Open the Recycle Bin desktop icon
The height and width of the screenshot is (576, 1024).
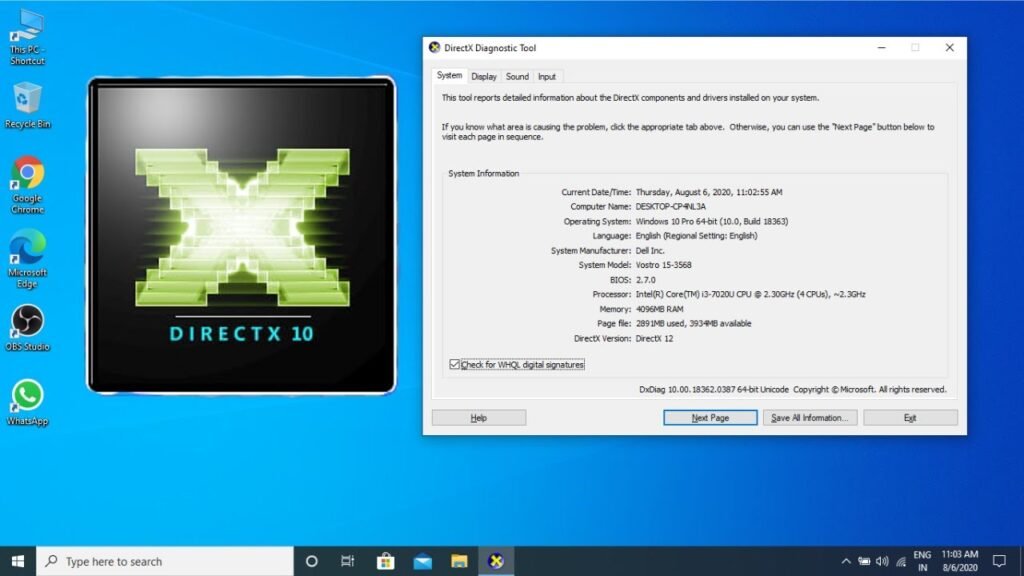coord(27,105)
